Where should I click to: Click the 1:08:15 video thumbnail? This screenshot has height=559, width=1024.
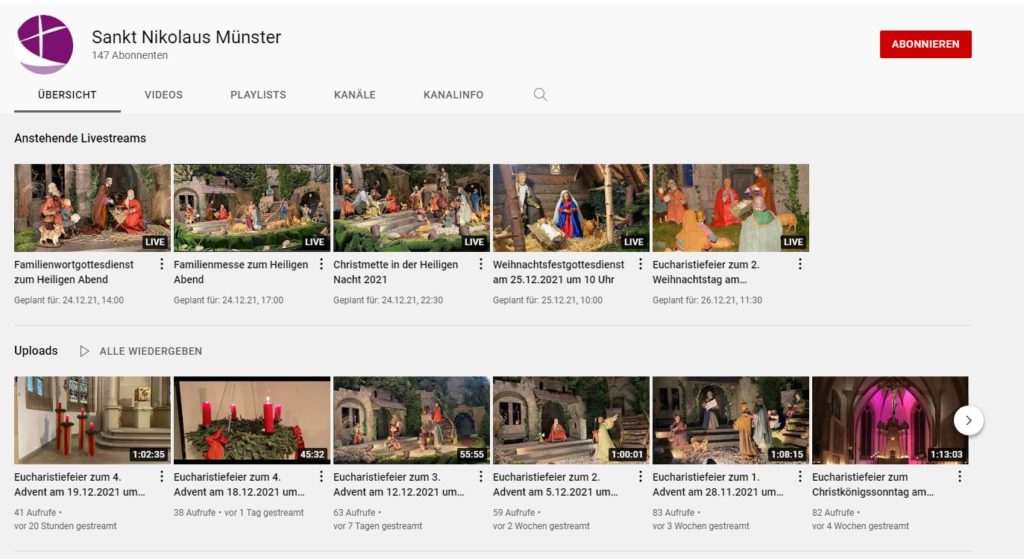731,420
